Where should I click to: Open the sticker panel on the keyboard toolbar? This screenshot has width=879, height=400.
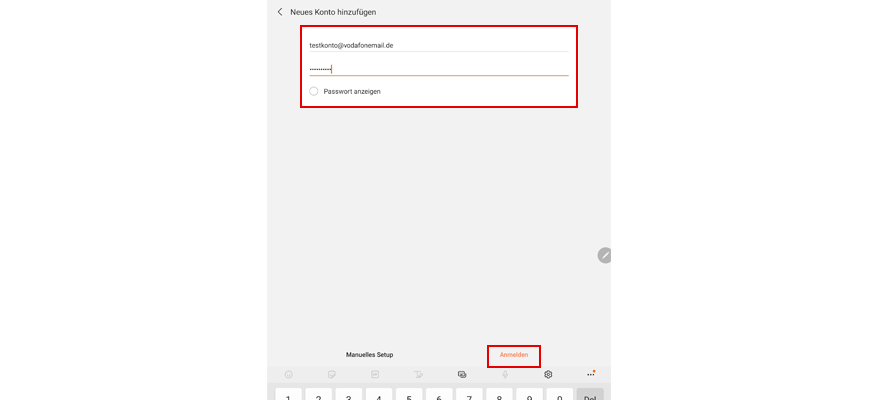pos(332,374)
